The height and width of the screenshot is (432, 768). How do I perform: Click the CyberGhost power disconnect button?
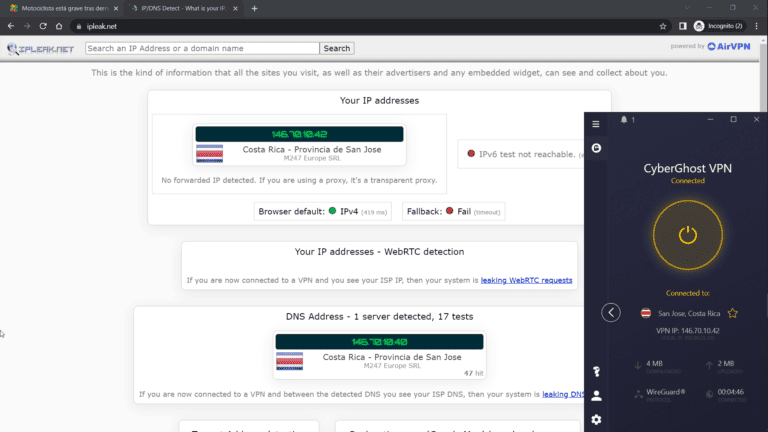click(688, 235)
